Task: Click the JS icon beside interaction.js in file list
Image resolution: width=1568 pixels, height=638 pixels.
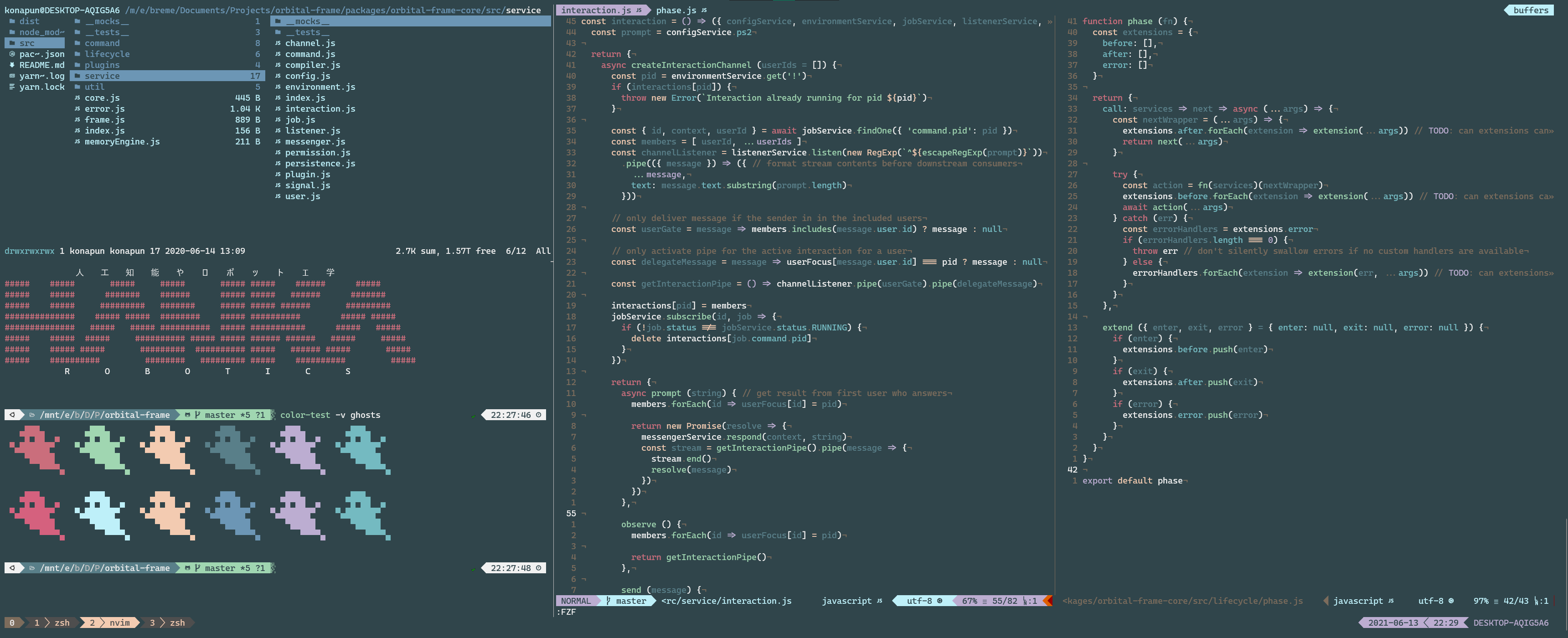Action: pyautogui.click(x=278, y=109)
